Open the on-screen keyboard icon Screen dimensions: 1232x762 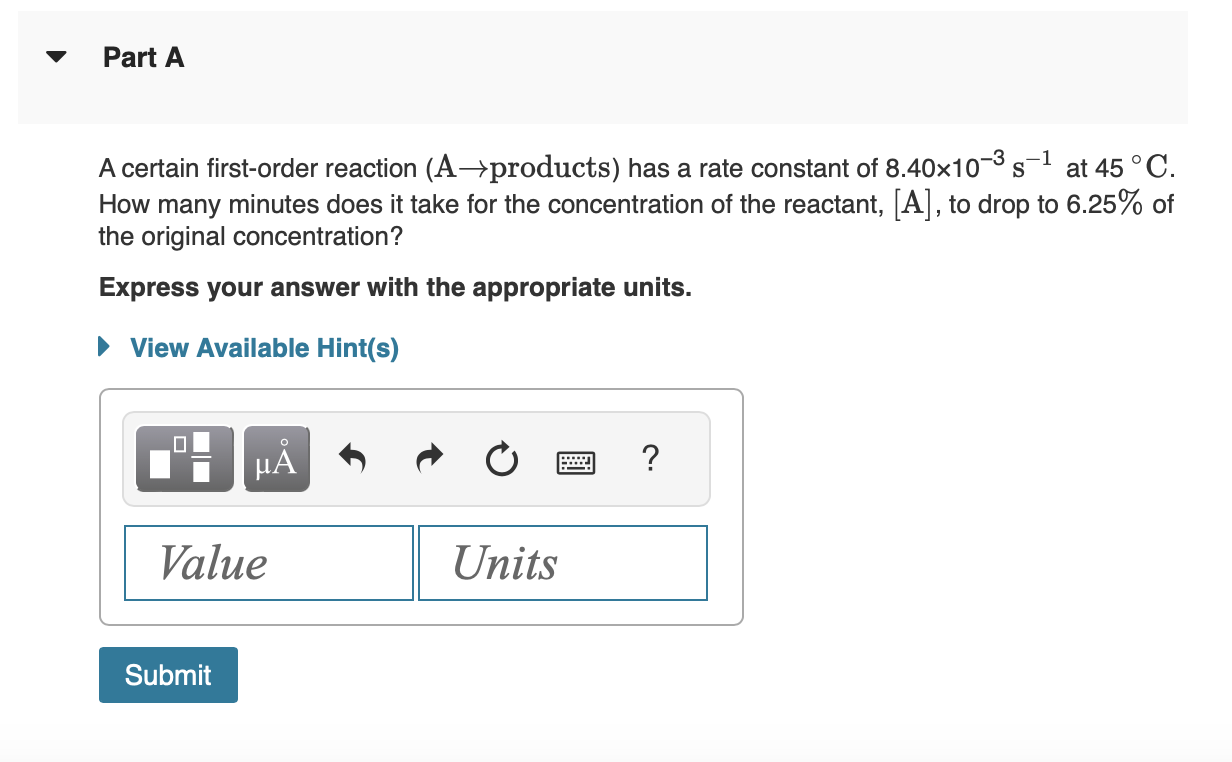[x=575, y=461]
